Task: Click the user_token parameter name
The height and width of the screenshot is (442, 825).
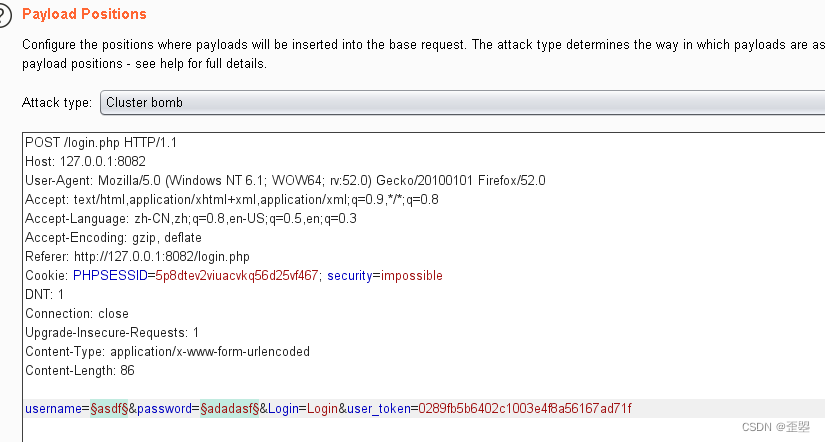Action: 378,408
